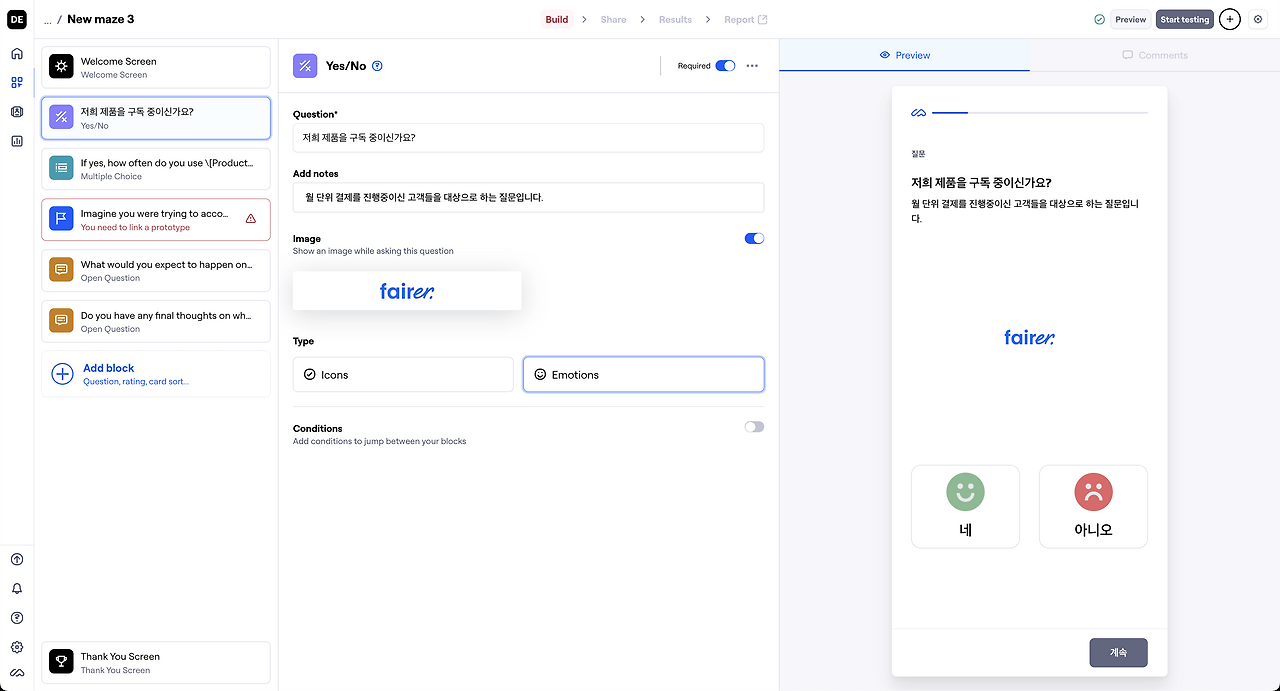
Task: Toggle the Required switch
Action: click(x=725, y=66)
